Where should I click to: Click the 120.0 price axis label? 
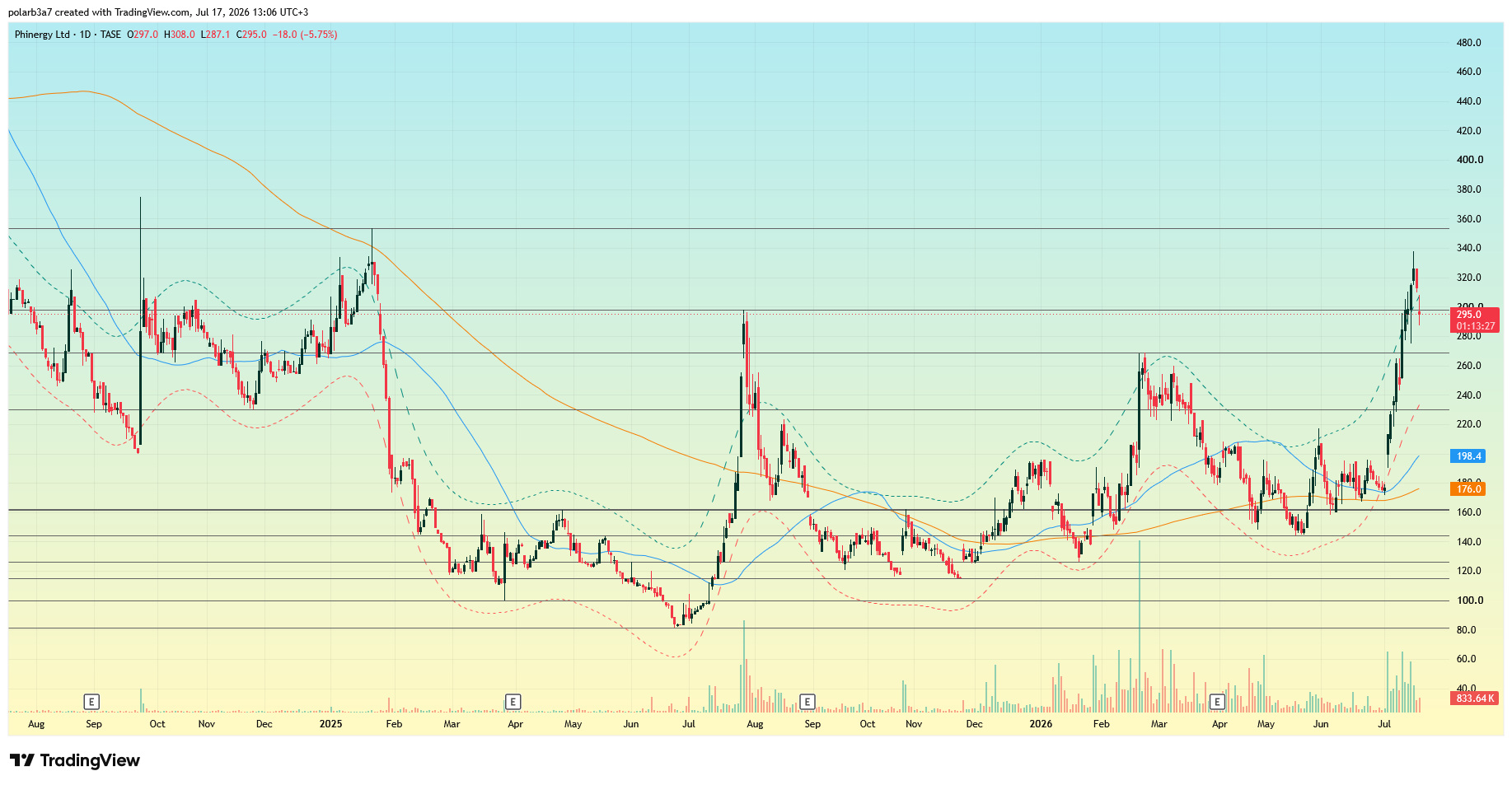[1469, 571]
